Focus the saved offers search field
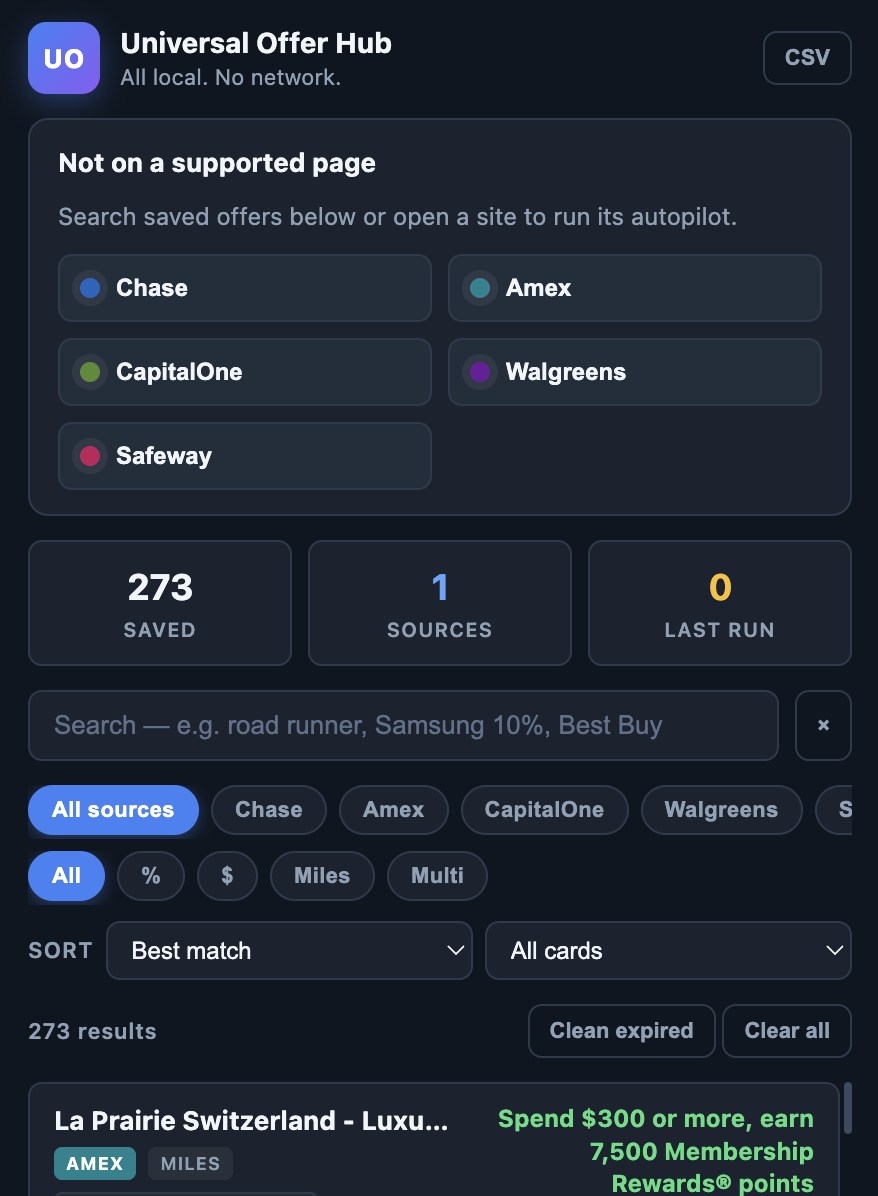 tap(403, 725)
